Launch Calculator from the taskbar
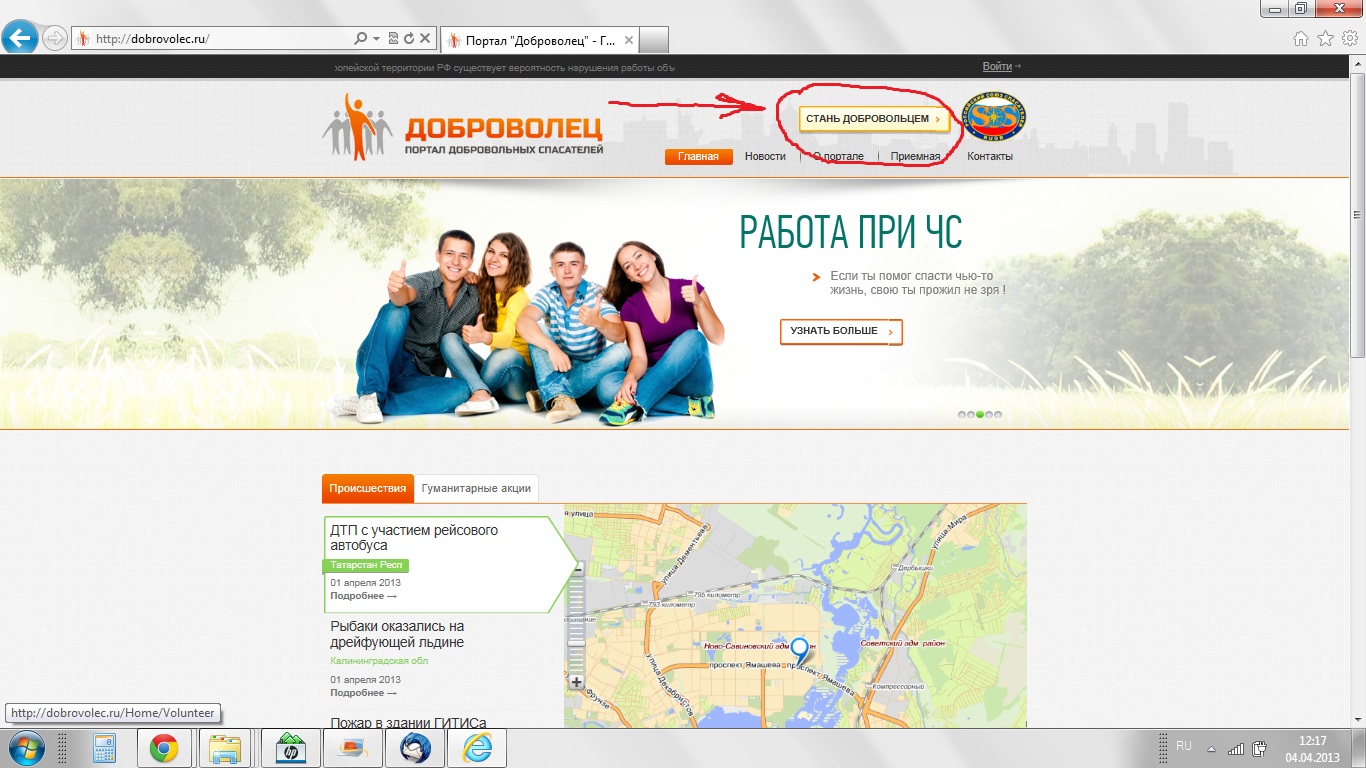Image resolution: width=1366 pixels, height=768 pixels. (104, 748)
